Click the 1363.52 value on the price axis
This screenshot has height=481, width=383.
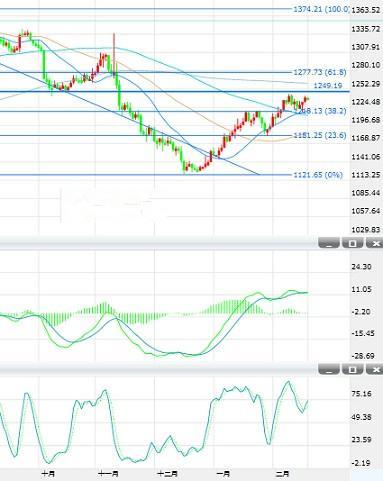pyautogui.click(x=366, y=10)
